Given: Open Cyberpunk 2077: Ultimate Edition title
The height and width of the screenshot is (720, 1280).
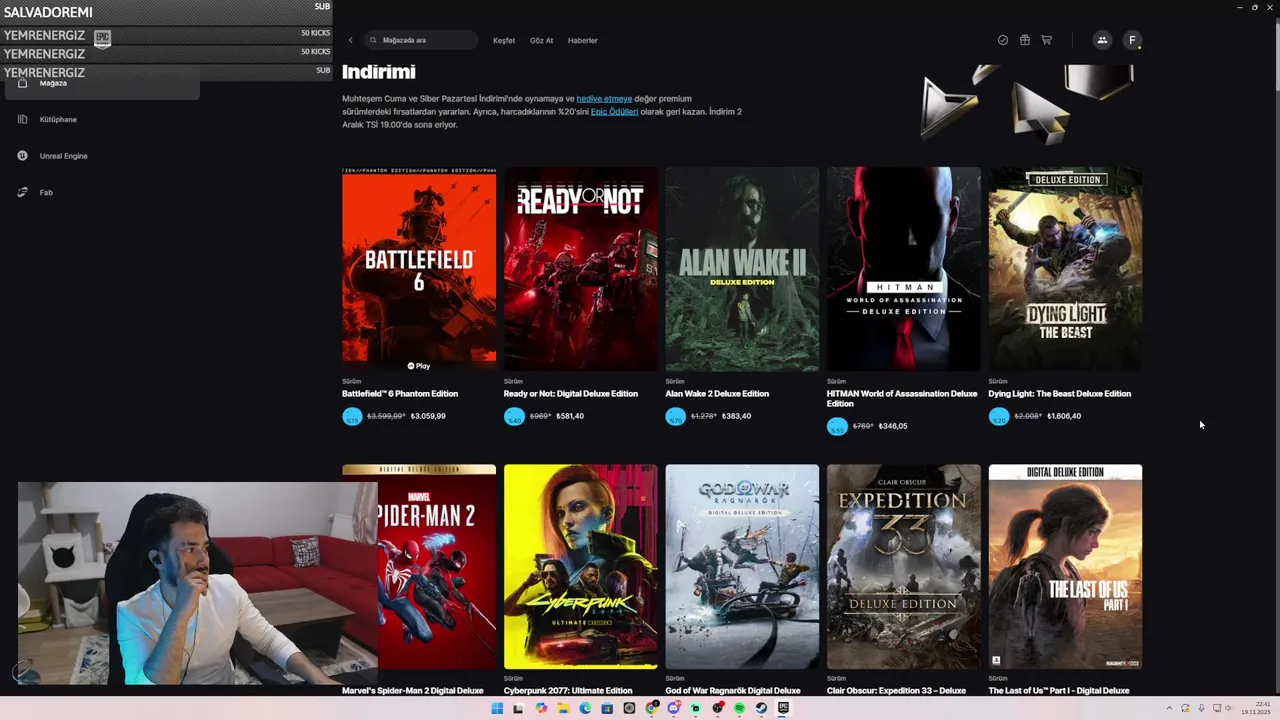Looking at the screenshot, I should tap(568, 690).
